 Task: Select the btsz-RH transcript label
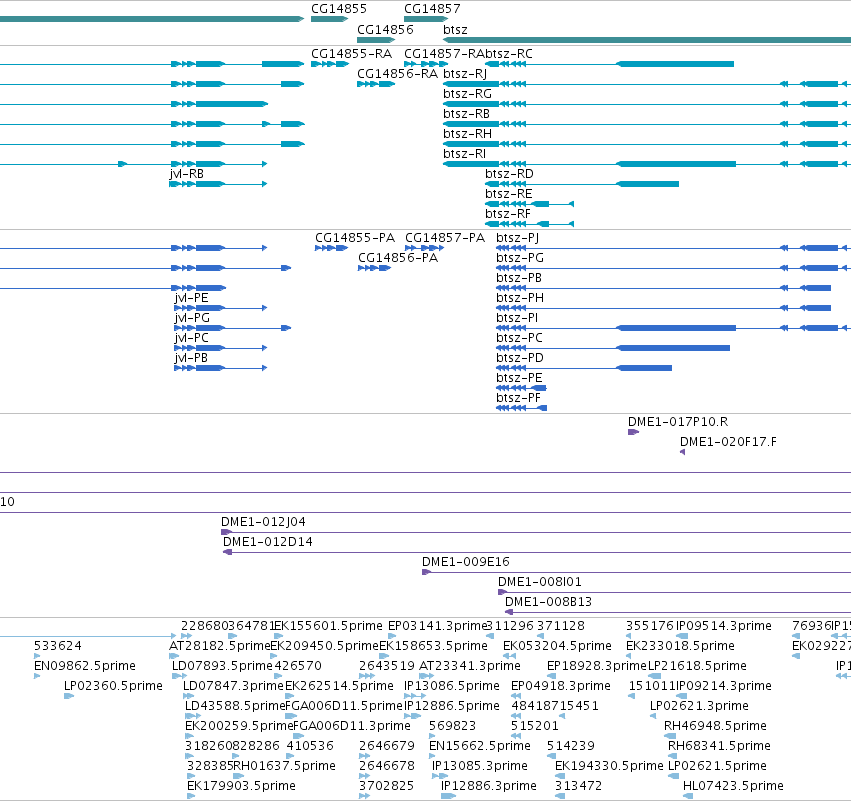click(467, 134)
